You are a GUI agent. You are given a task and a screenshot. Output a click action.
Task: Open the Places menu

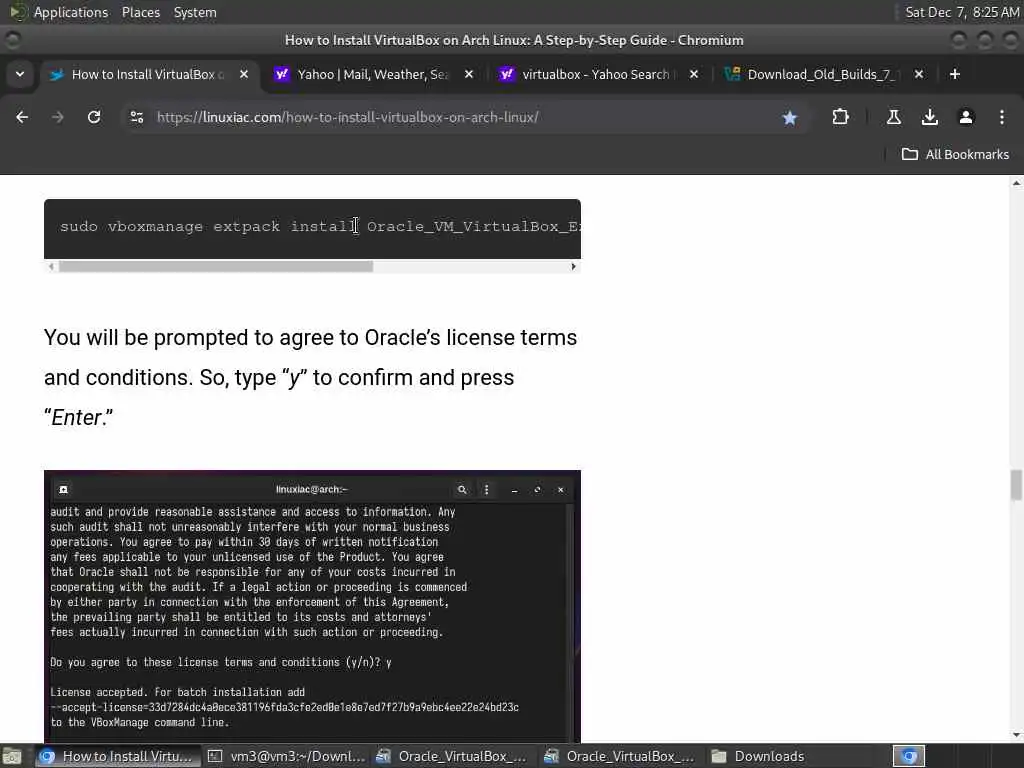click(141, 12)
